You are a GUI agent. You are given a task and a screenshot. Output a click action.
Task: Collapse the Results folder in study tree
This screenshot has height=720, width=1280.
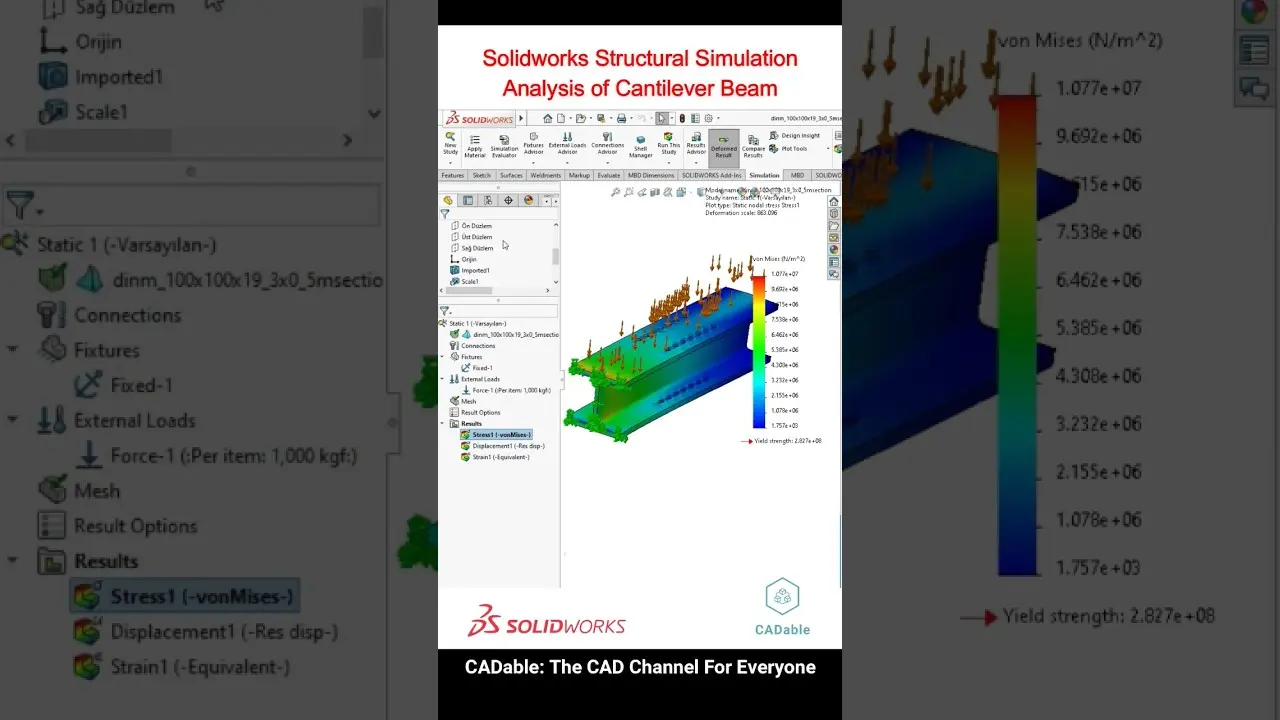coord(443,424)
